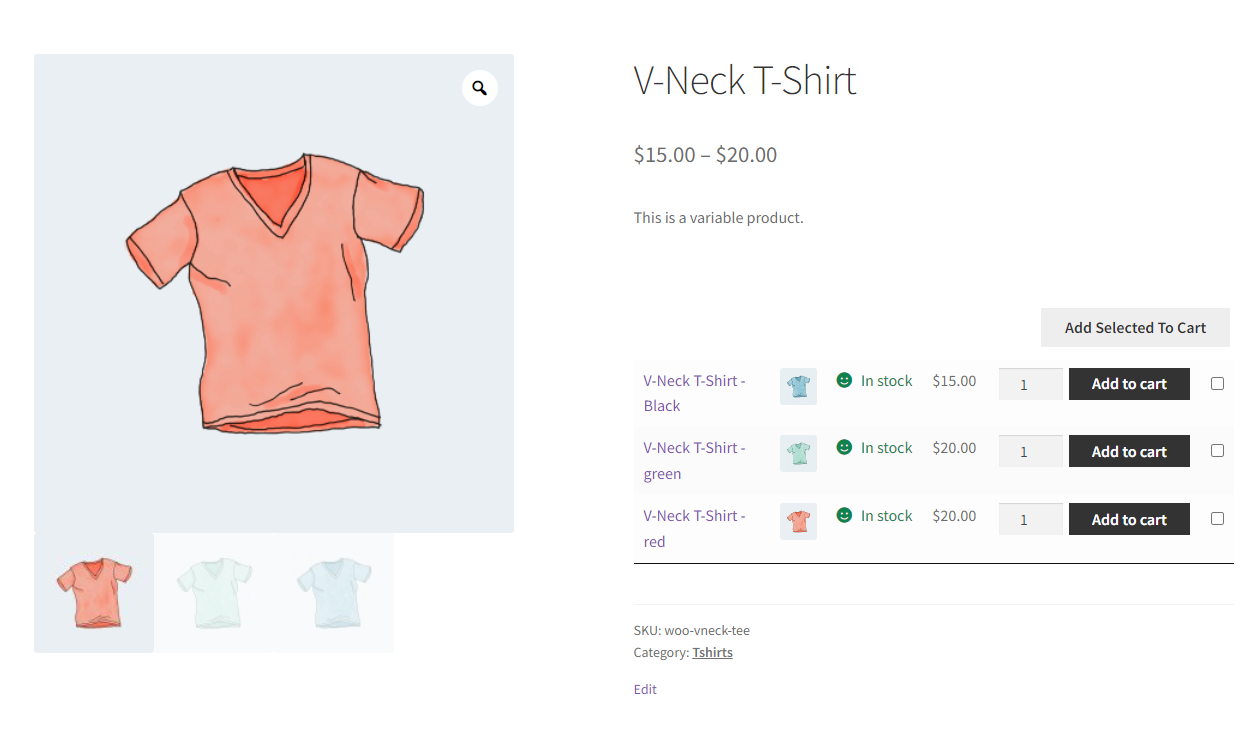Click the small green shirt icon in green row
1260x729 pixels.
[798, 453]
